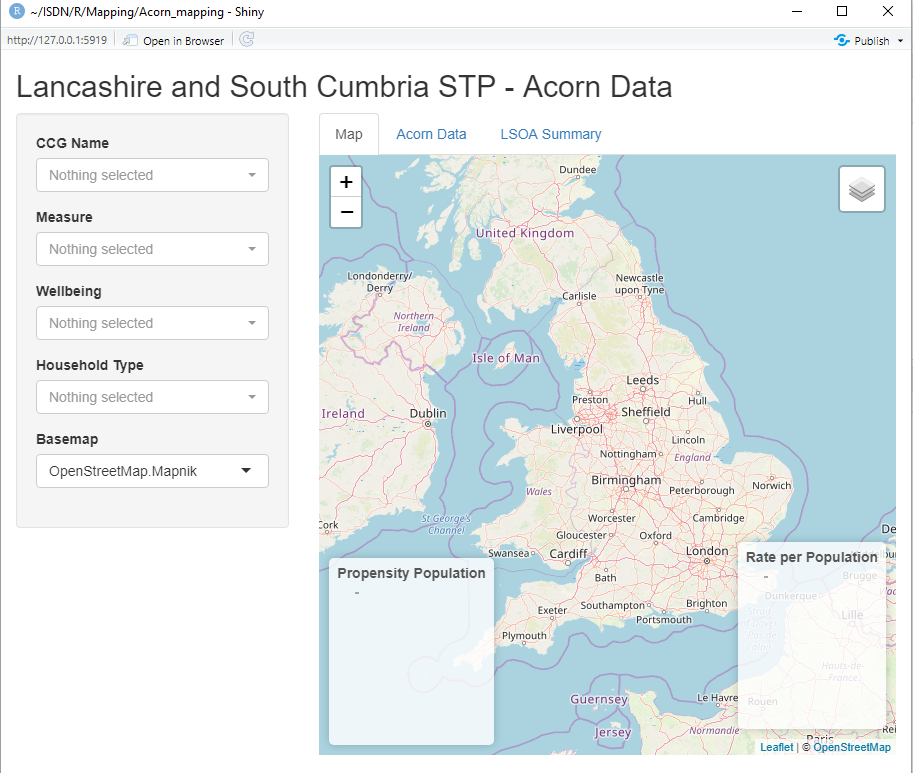Click the Guernsey label on the map
Viewport: 913px width, 773px height.
point(599,699)
